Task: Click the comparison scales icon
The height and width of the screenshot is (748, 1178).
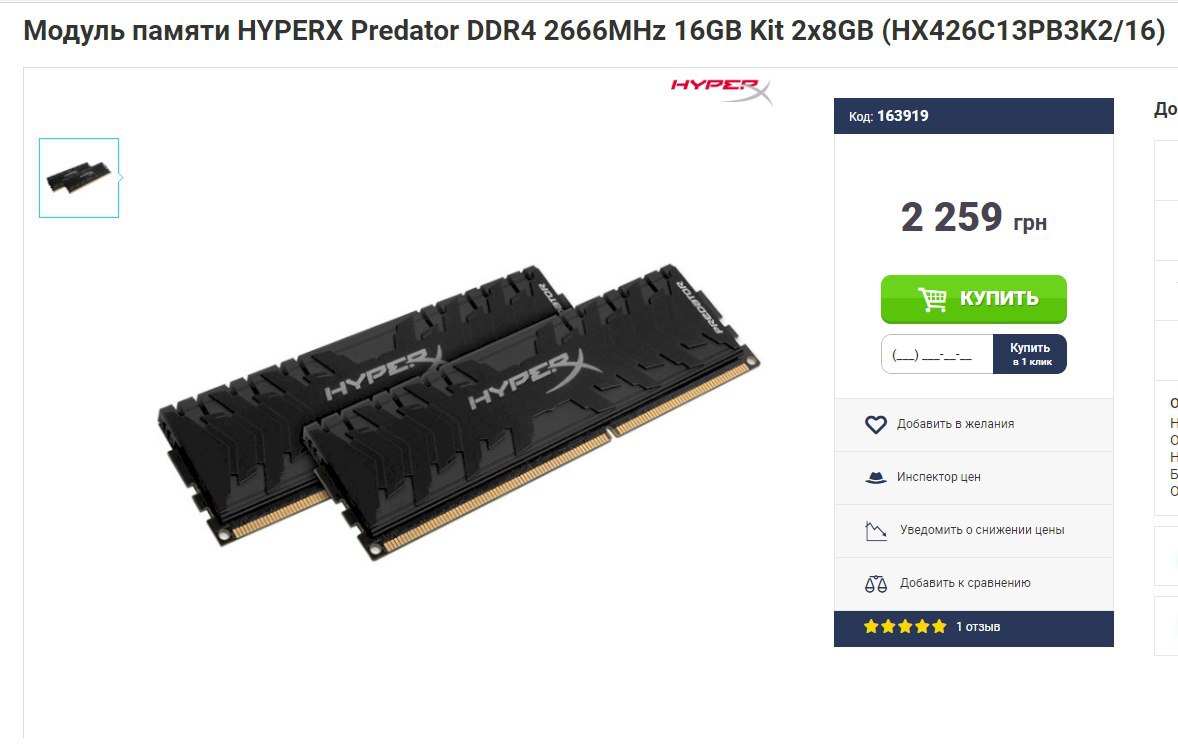Action: click(875, 583)
